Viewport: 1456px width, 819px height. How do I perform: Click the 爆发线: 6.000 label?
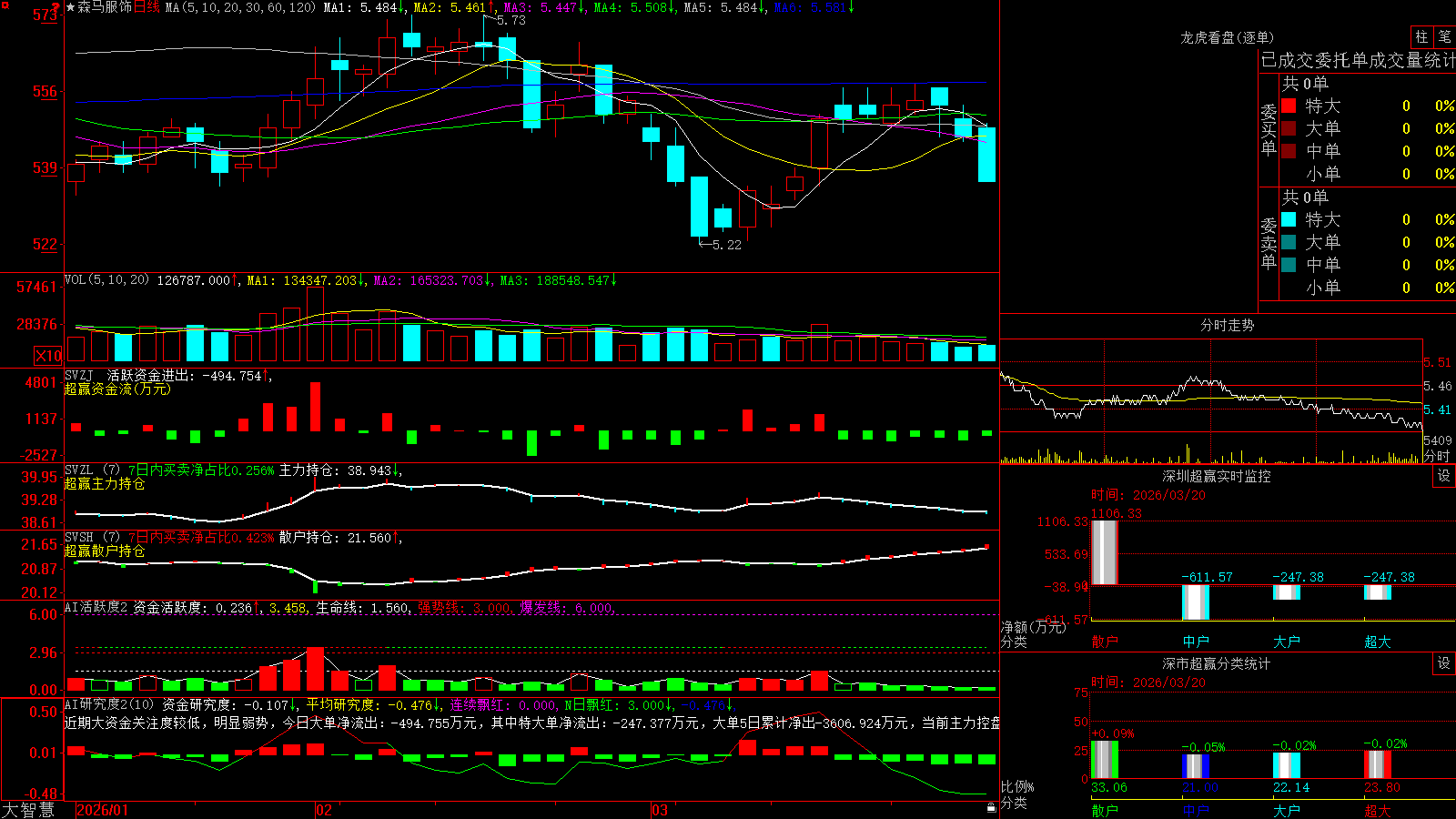click(x=567, y=607)
